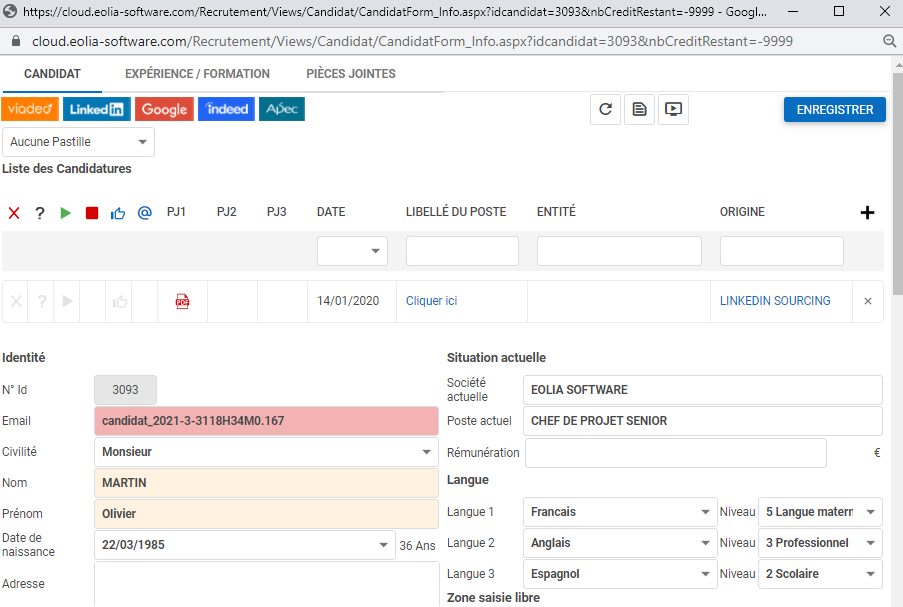Add a new candidature with plus icon
Screen dimensions: 903x607
tap(867, 212)
